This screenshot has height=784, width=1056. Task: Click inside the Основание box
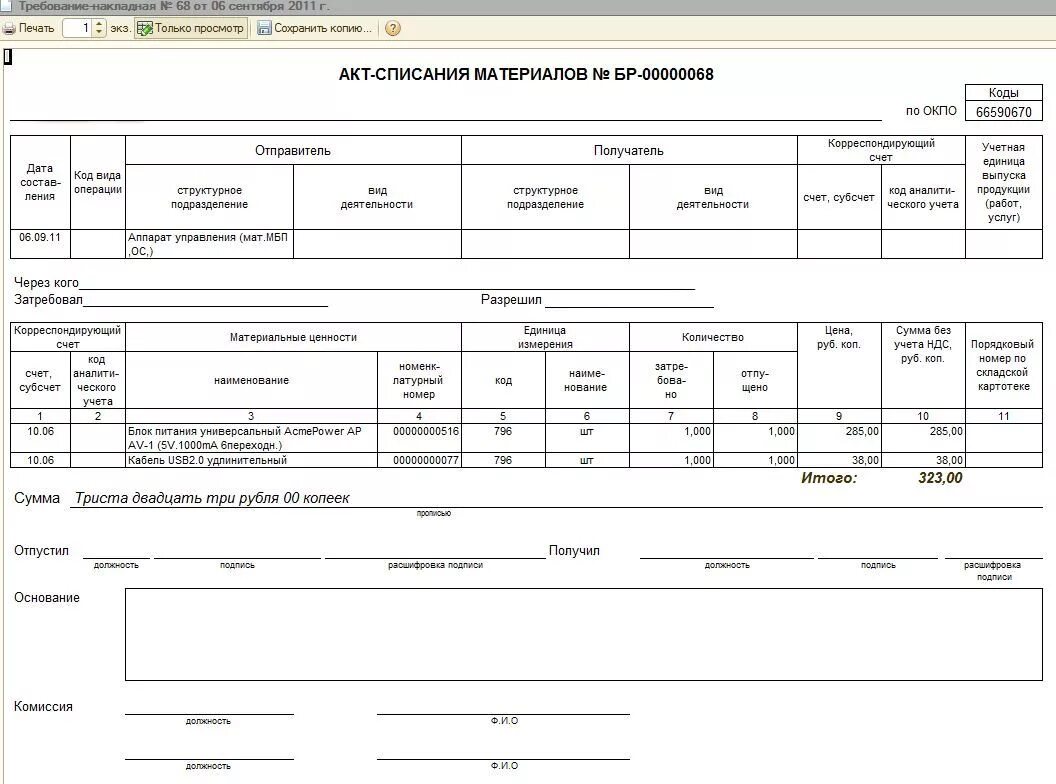[x=583, y=634]
